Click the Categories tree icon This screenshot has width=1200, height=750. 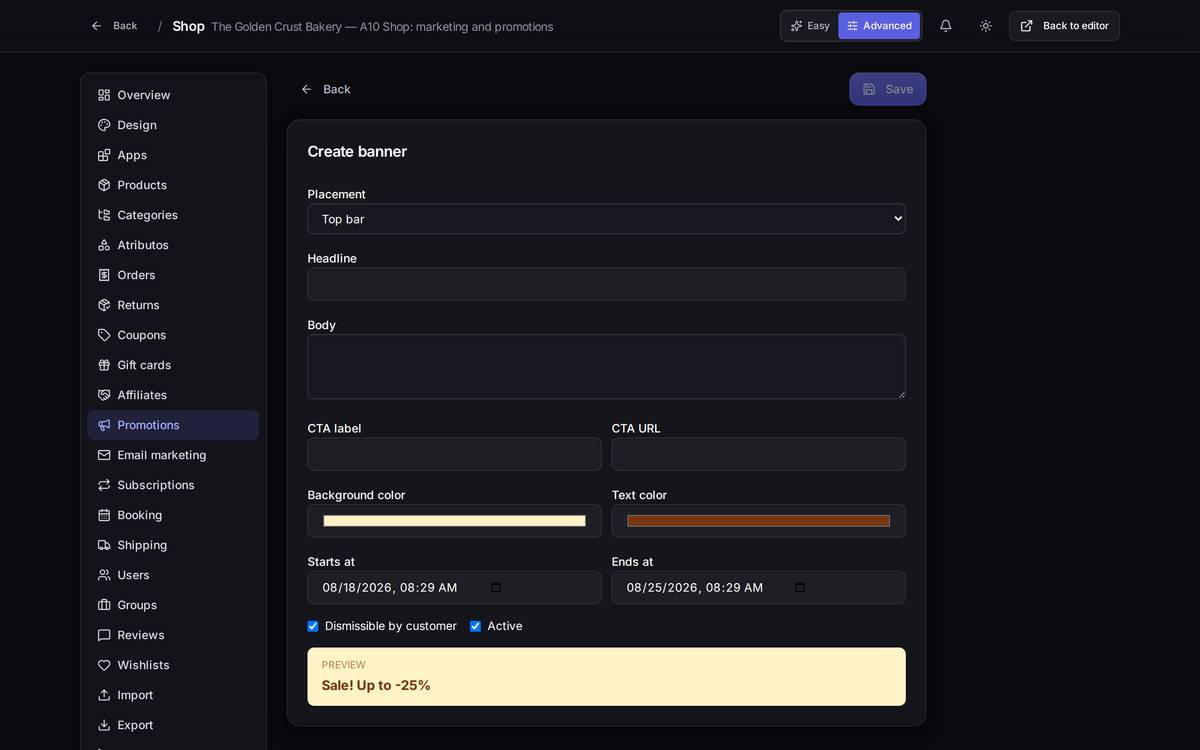click(104, 215)
